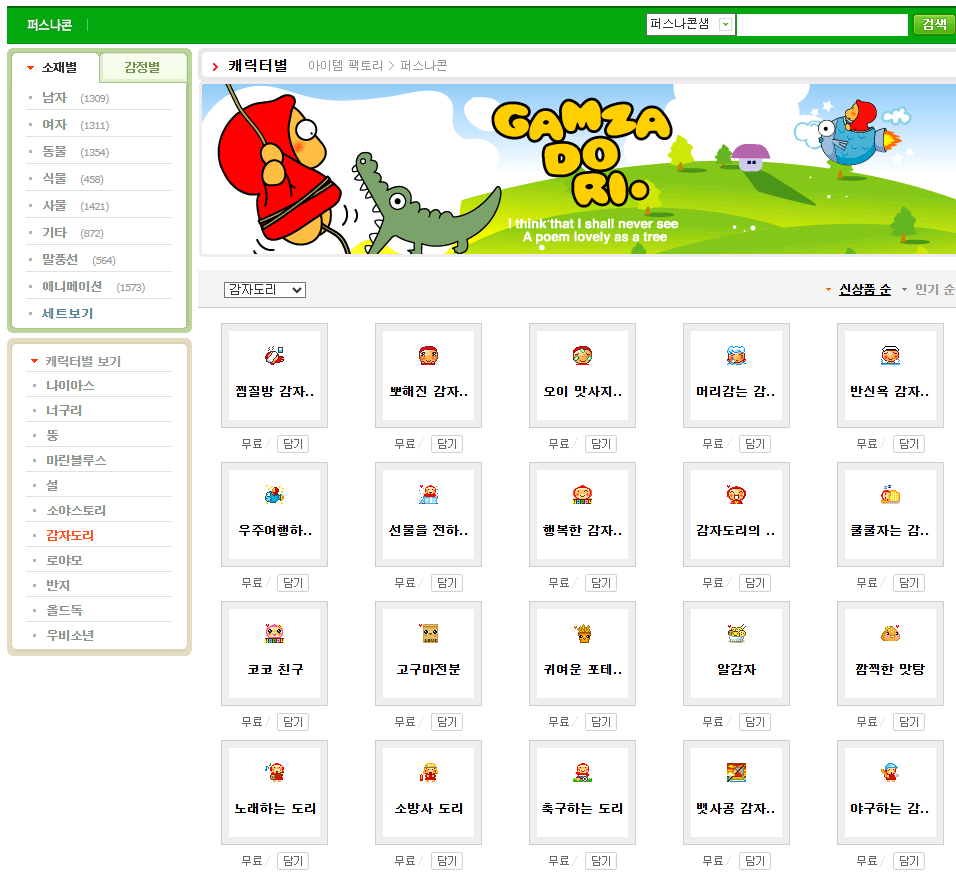
Task: Click the 감자도리의 emoticon icon
Action: pos(737,494)
